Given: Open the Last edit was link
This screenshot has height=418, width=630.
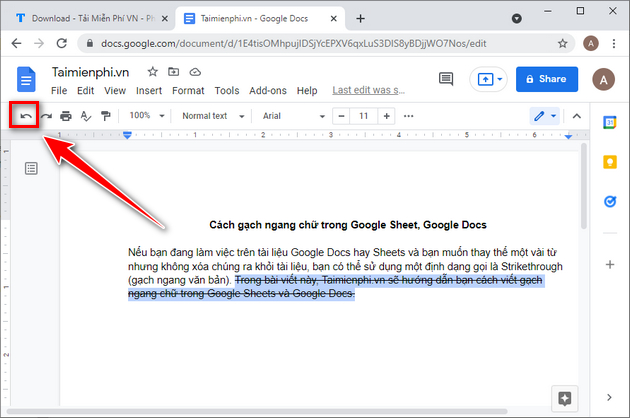Looking at the screenshot, I should click(368, 90).
